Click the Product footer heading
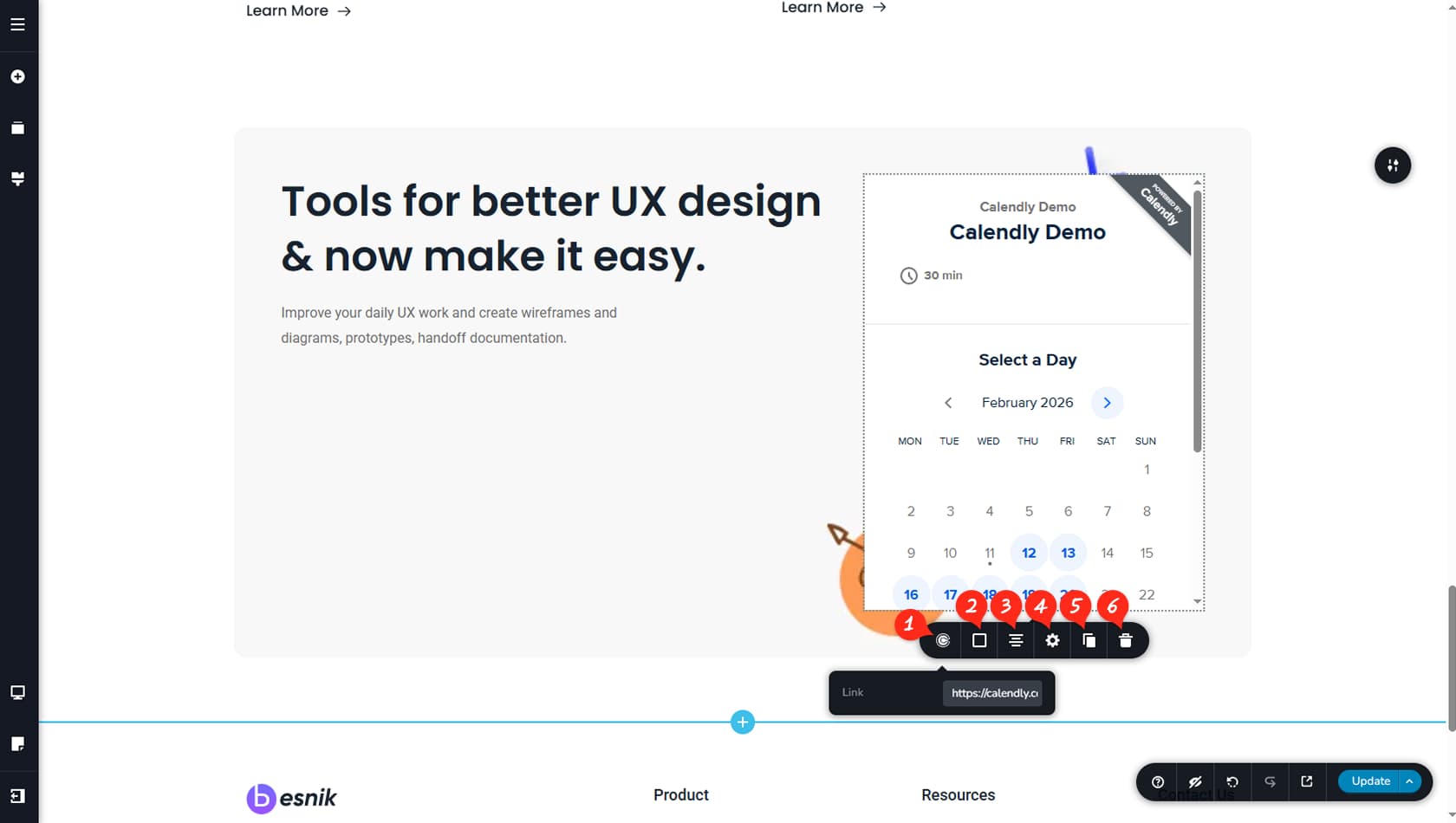1456x823 pixels. tap(681, 795)
